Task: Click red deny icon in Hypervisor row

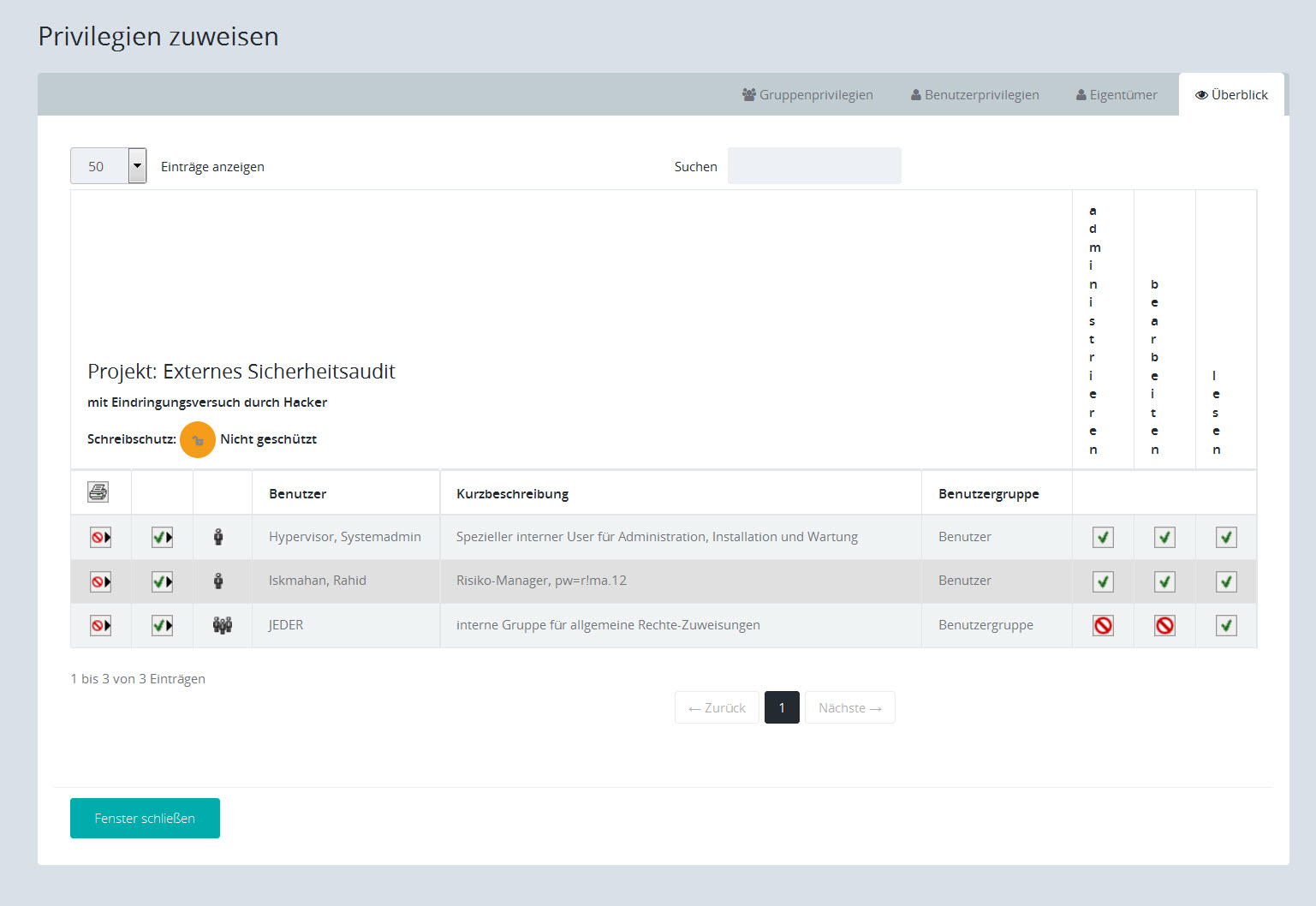Action: 101,538
